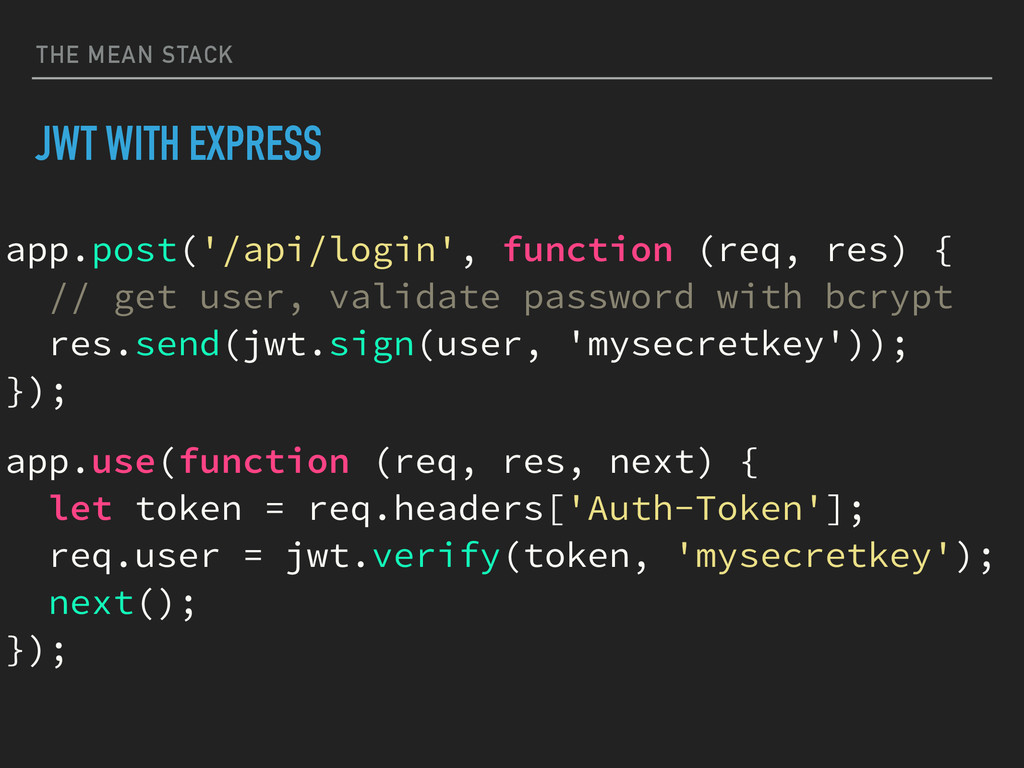Click the 'function' keyword on the app.use line
The width and height of the screenshot is (1024, 768).
coord(264,461)
